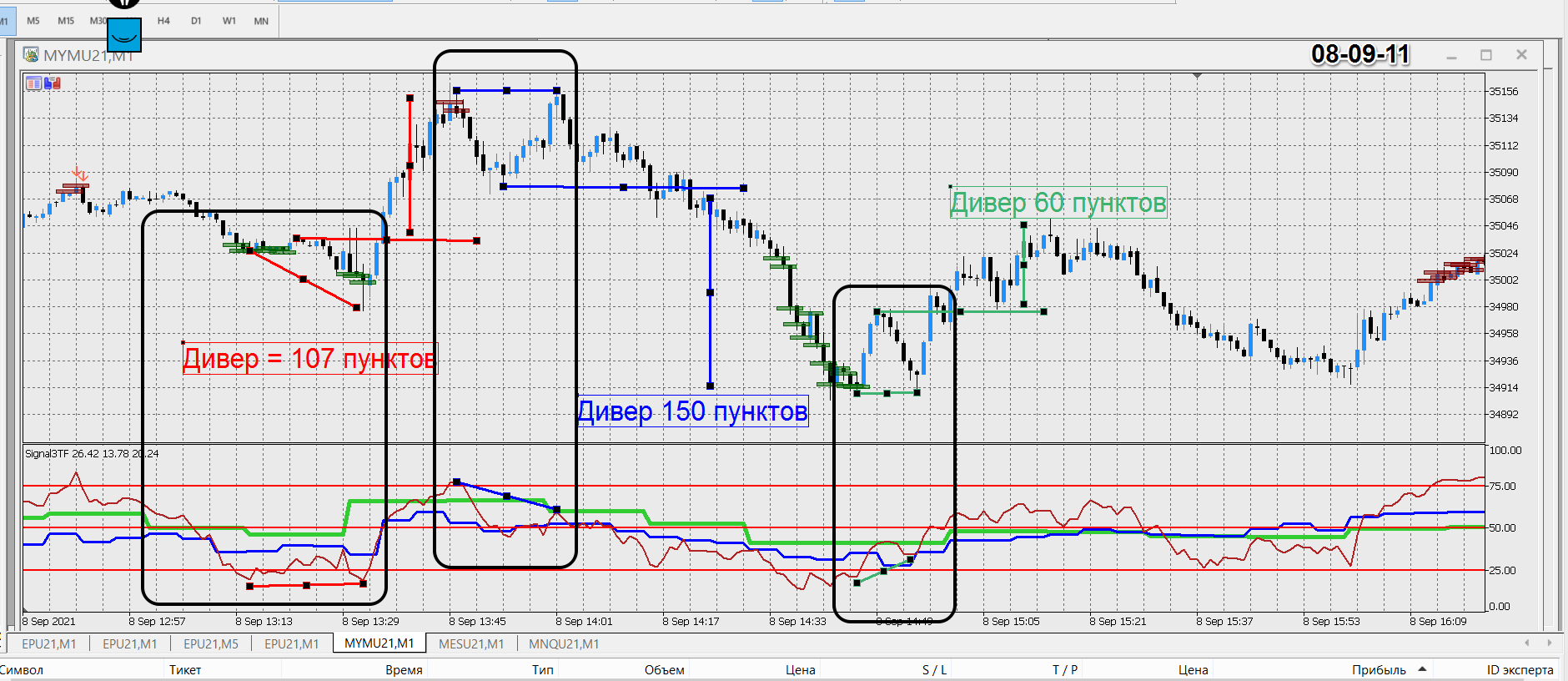This screenshot has height=681, width=1568.
Task: Click the '8 Sep 16:09' time label
Action: click(x=1438, y=621)
